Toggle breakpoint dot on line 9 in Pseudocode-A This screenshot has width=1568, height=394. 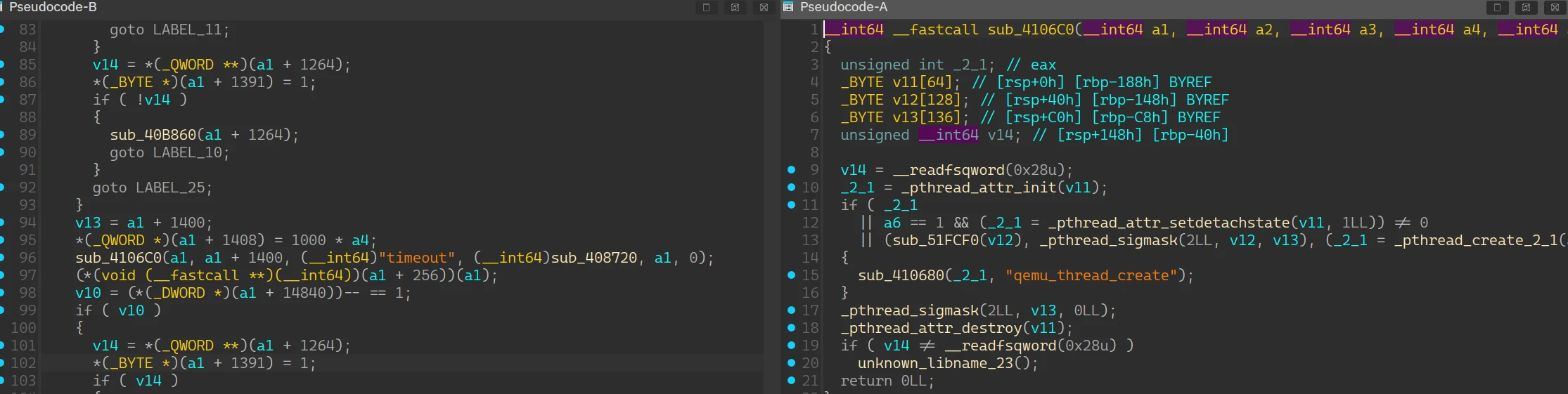tap(791, 170)
